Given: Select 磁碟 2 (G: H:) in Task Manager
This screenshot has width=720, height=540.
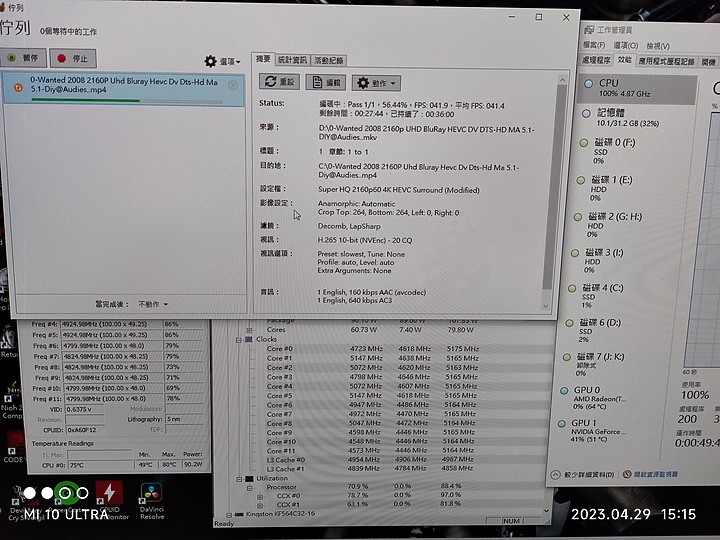Looking at the screenshot, I should coord(627,225).
